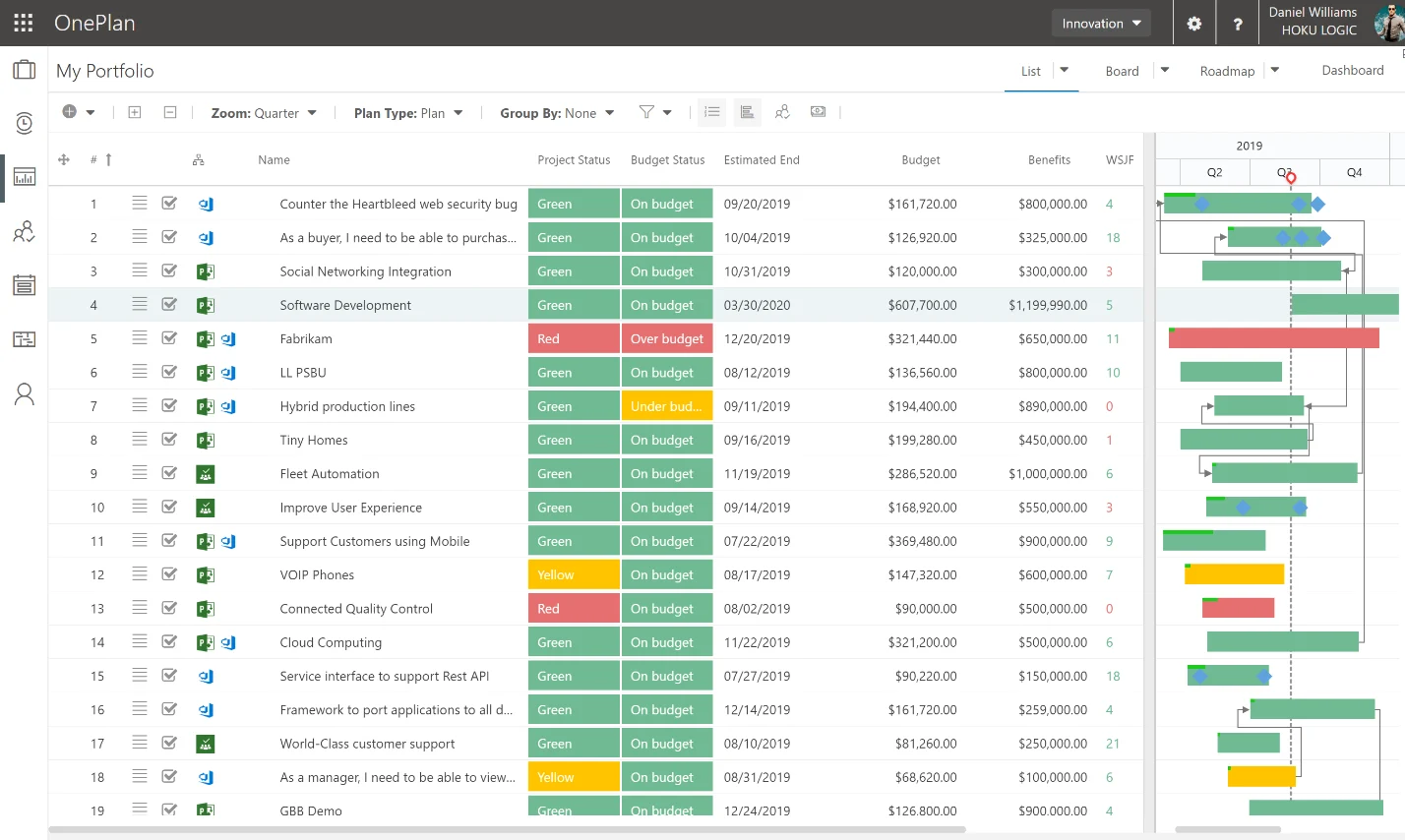The image size is (1405, 840).
Task: Toggle checkbox for VOIP Phones row
Action: [x=169, y=574]
